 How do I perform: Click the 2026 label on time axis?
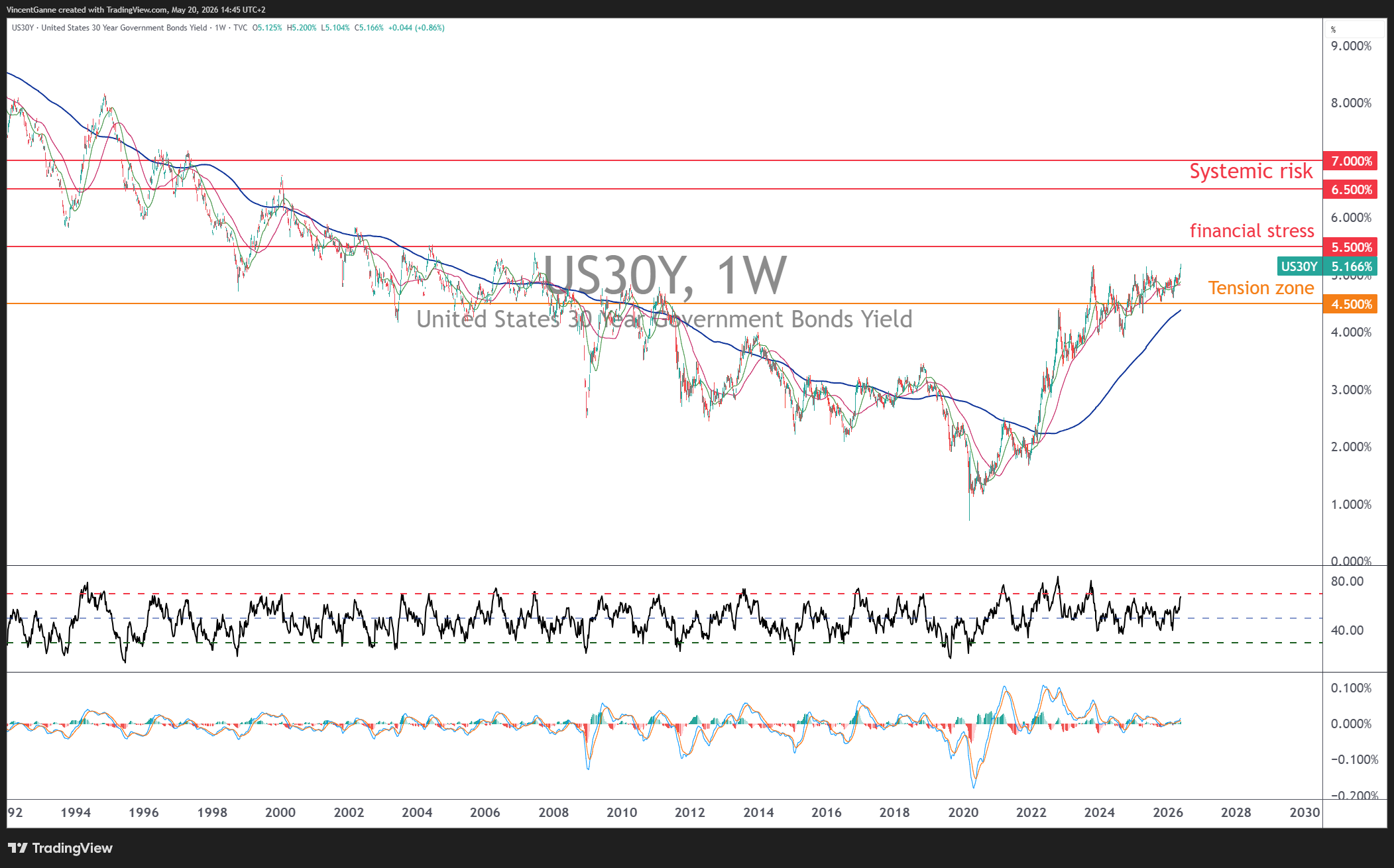pos(1168,812)
